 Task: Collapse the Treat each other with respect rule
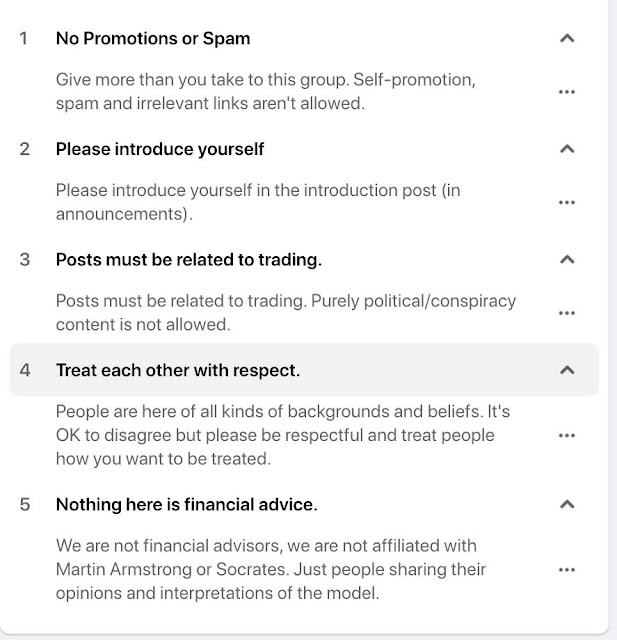point(567,370)
